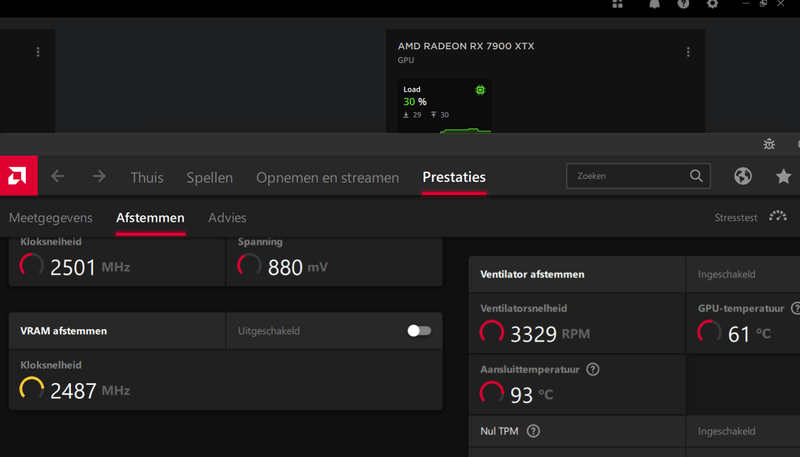Viewport: 800px width, 457px height.
Task: Click background window grid layout icon
Action: [x=617, y=4]
